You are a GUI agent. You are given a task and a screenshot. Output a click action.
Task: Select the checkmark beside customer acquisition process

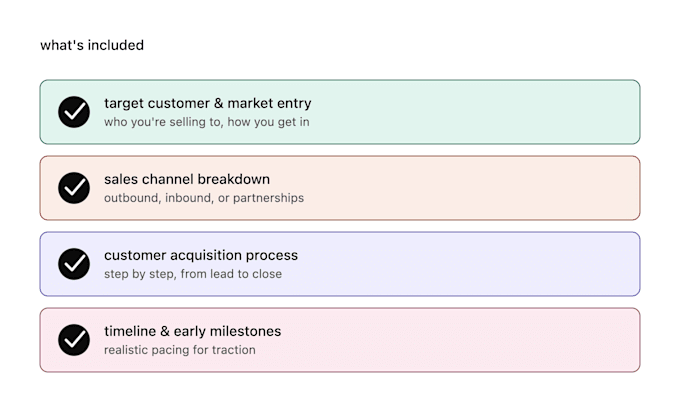click(x=74, y=264)
